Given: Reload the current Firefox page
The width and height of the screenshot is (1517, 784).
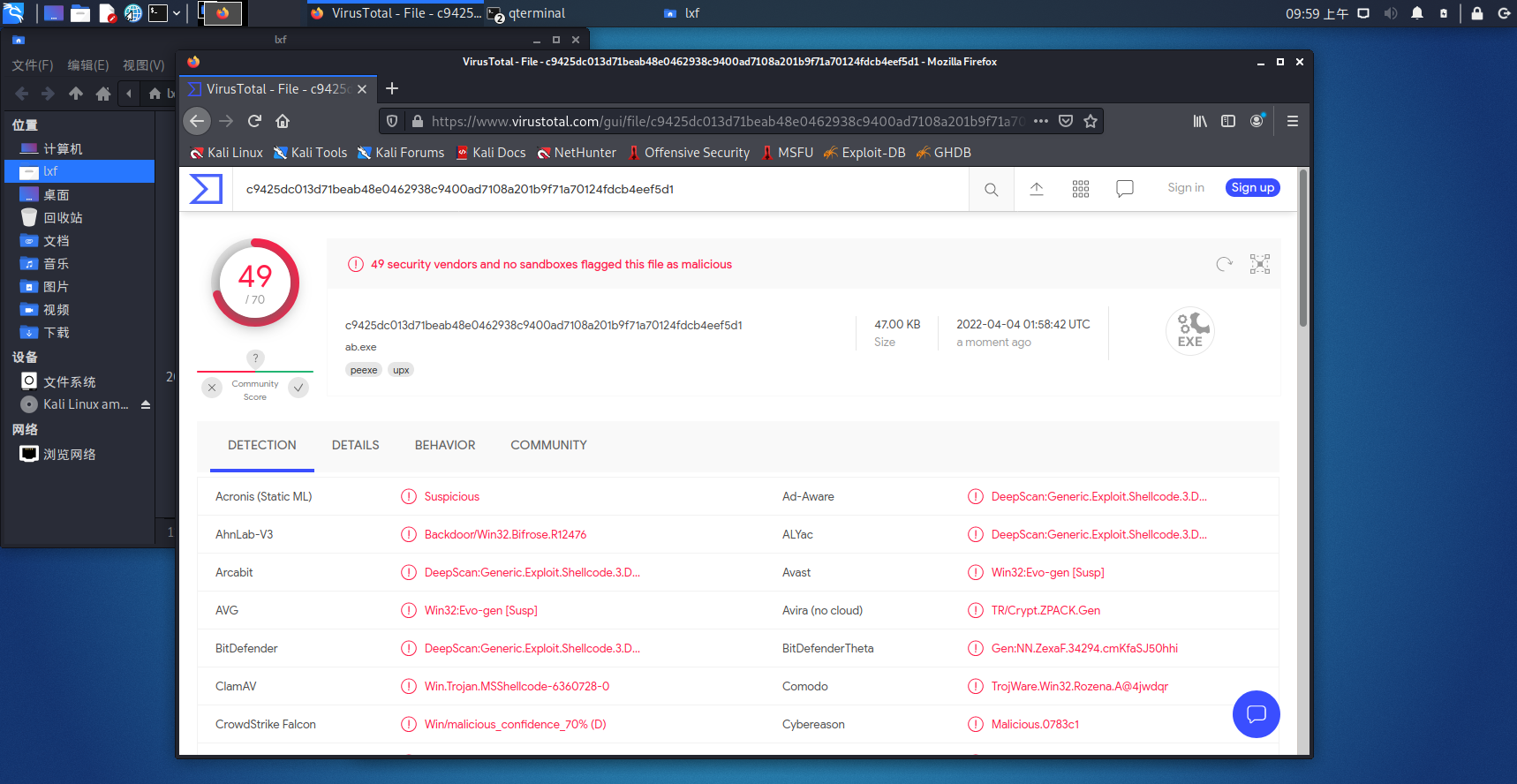Looking at the screenshot, I should click(x=254, y=121).
